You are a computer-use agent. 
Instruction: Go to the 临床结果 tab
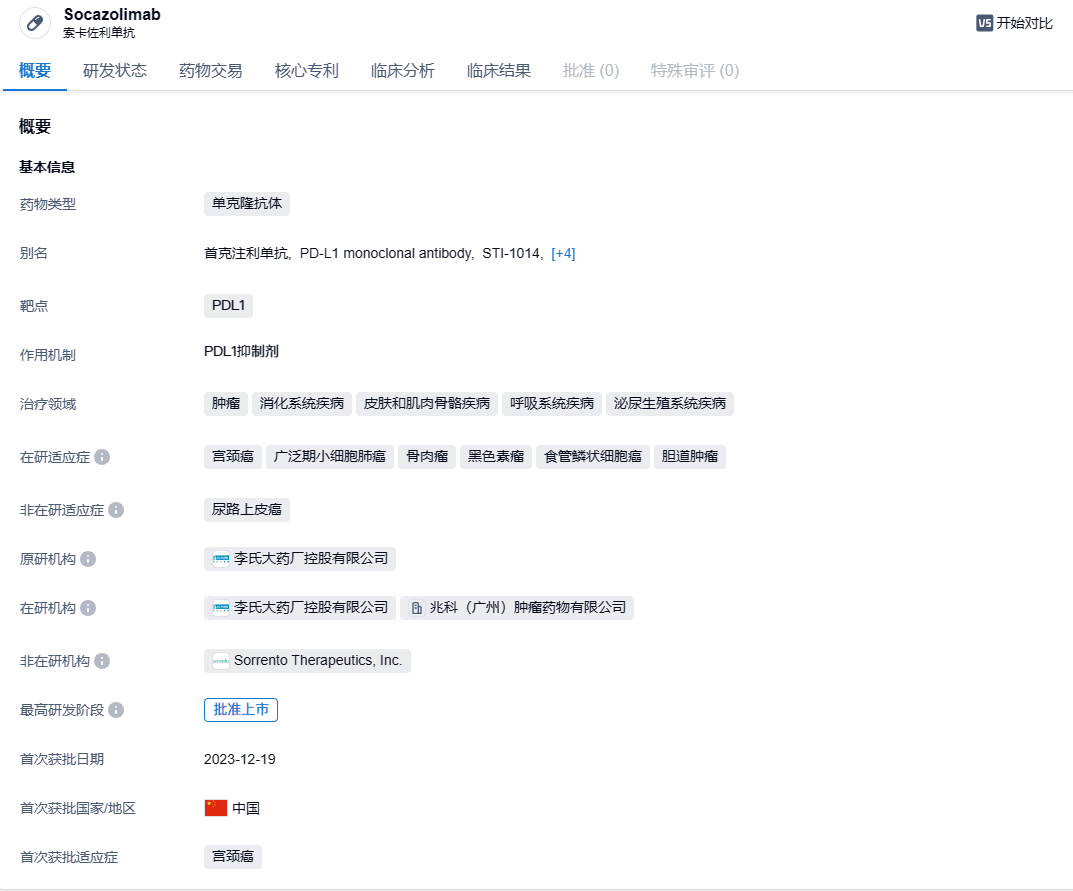[499, 71]
